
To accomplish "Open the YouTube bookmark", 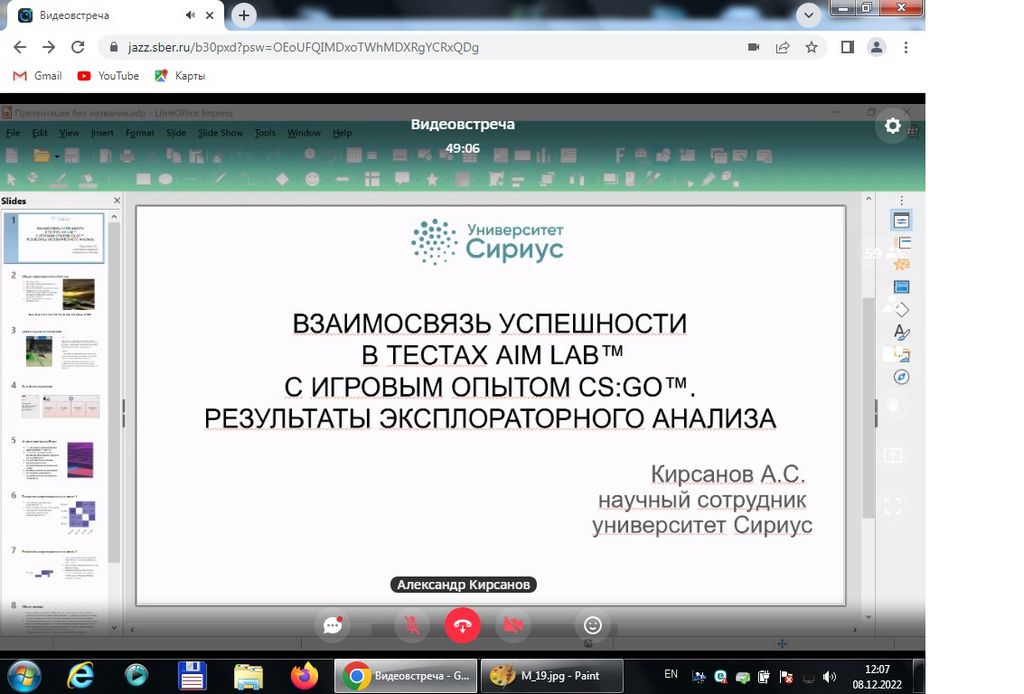I will pos(108,76).
